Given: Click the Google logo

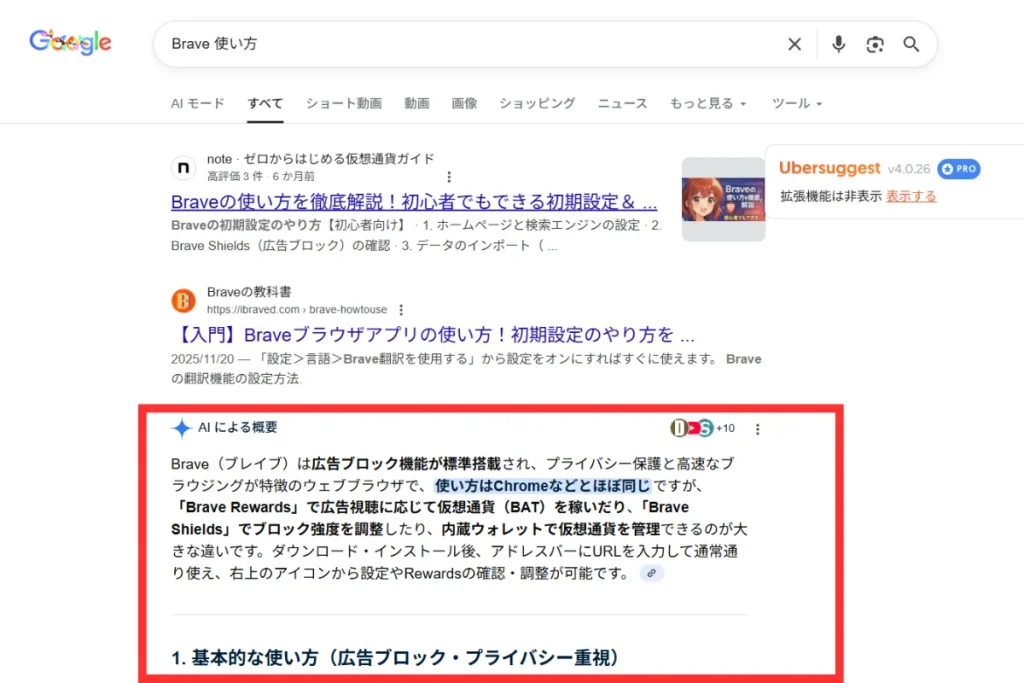Looking at the screenshot, I should coord(69,41).
